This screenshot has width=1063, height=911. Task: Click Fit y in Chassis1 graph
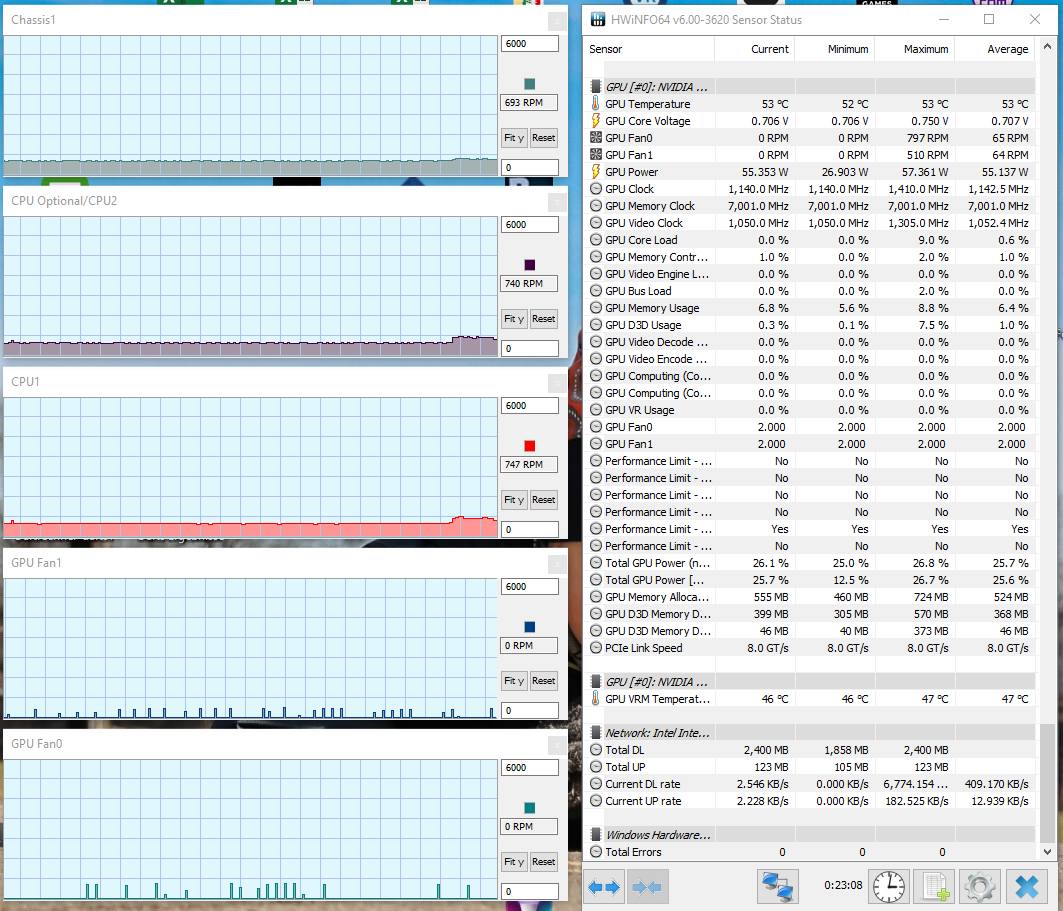point(514,138)
